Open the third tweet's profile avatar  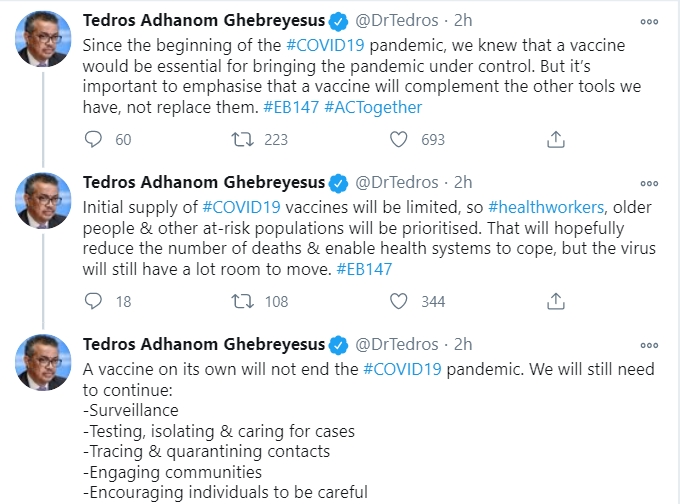(43, 365)
